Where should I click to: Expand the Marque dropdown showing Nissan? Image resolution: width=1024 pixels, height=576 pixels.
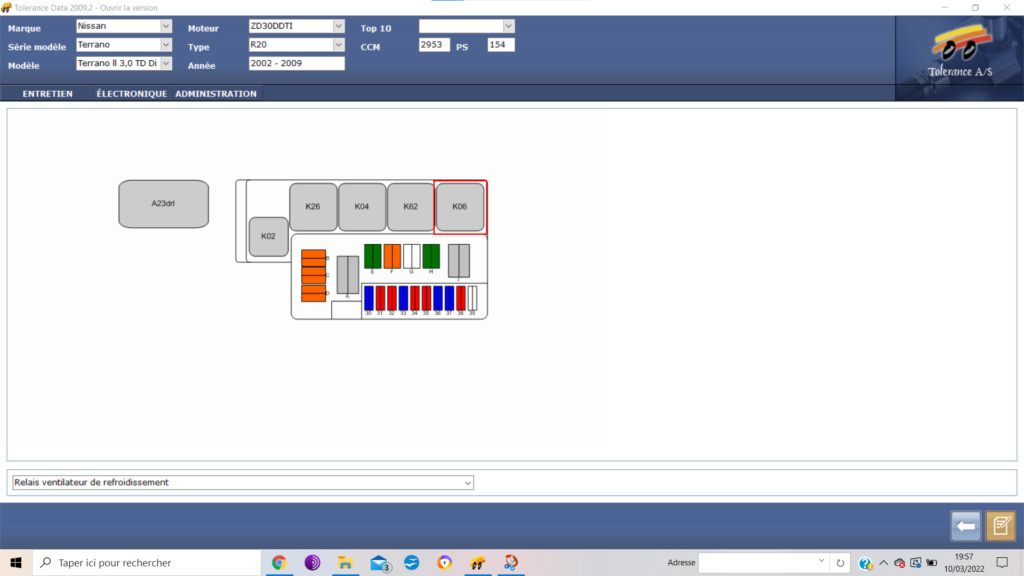point(166,26)
